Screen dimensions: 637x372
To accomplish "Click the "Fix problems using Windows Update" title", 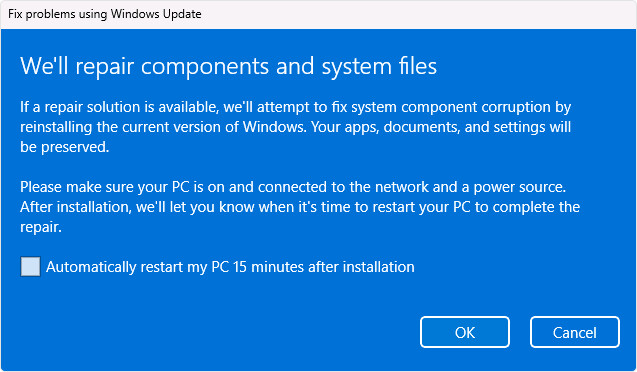I will [105, 14].
